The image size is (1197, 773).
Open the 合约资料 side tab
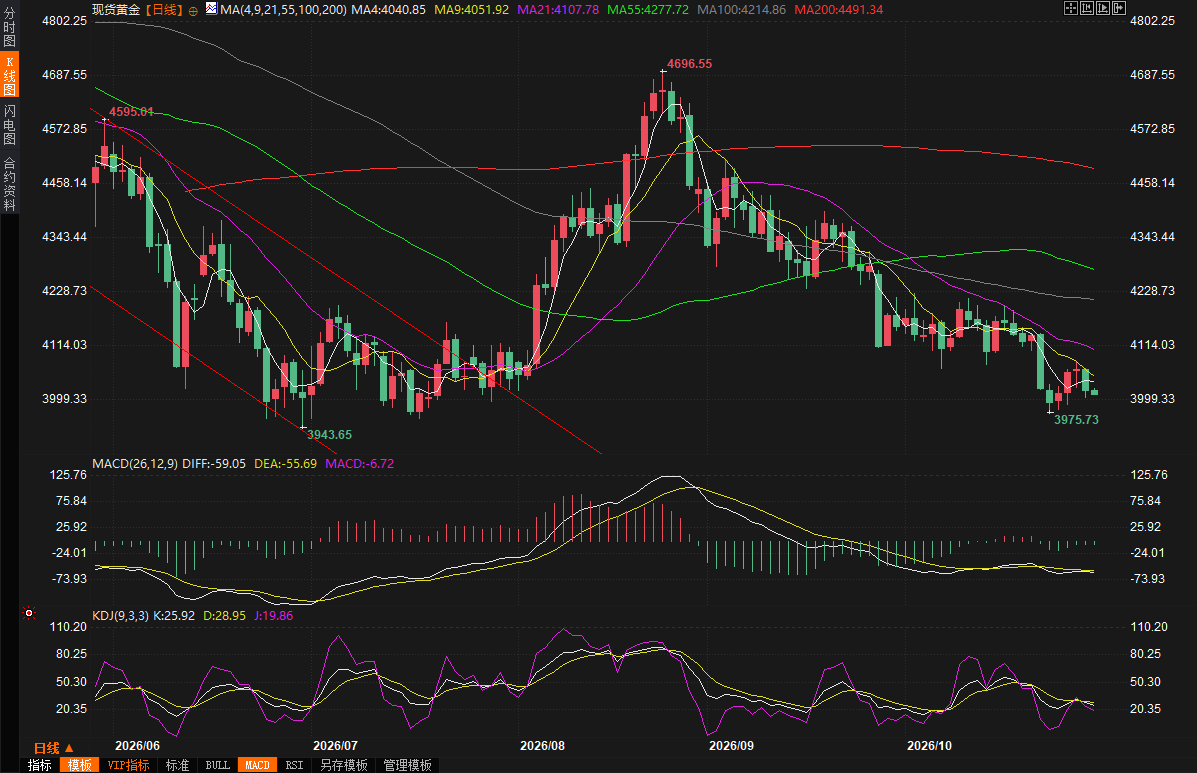click(9, 183)
